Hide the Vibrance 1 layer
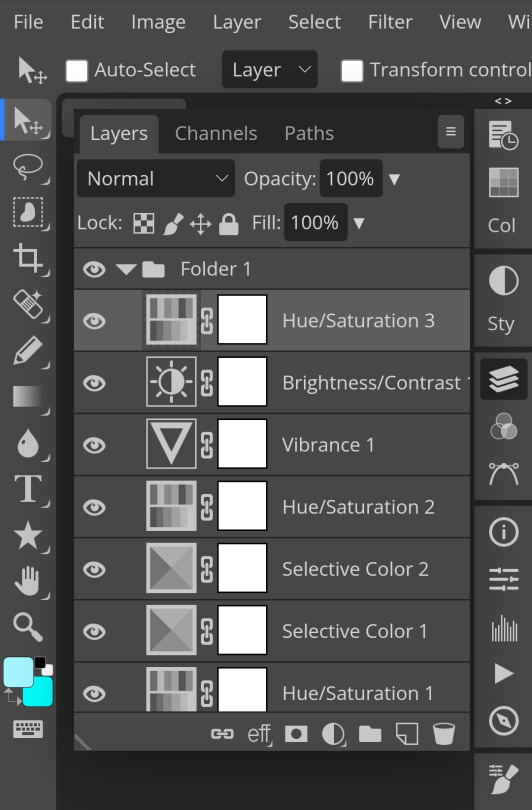 [x=95, y=445]
